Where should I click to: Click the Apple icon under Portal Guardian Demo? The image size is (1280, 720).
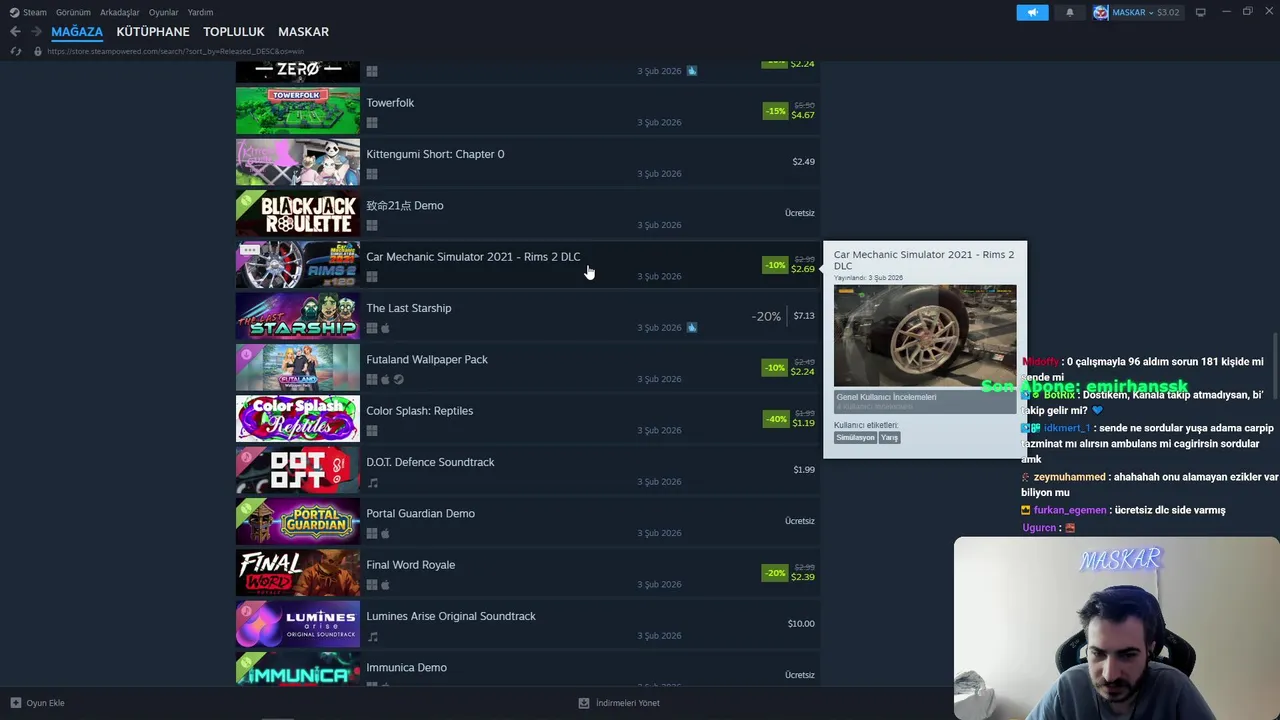(x=385, y=533)
